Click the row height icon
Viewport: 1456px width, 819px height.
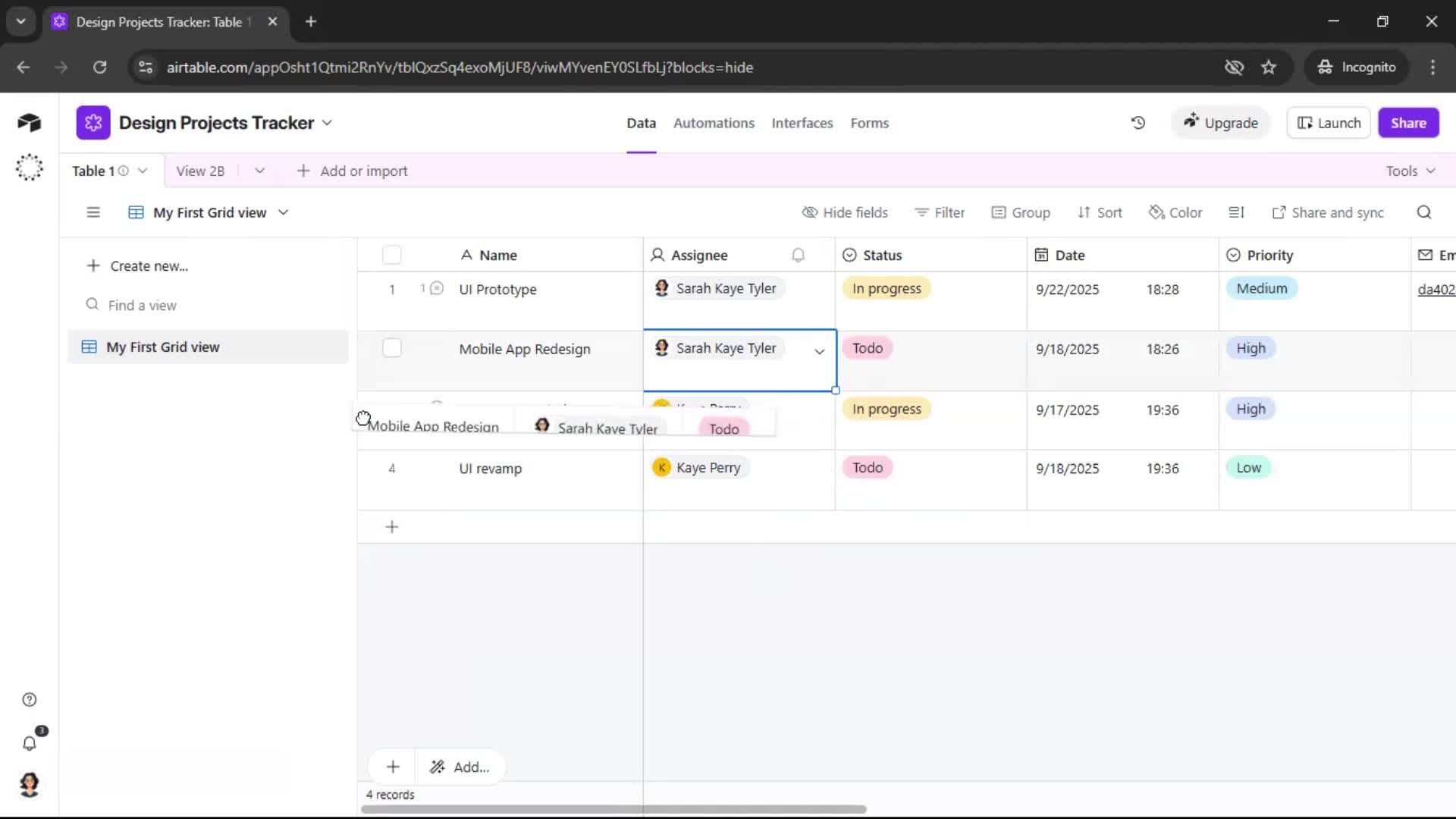1236,212
